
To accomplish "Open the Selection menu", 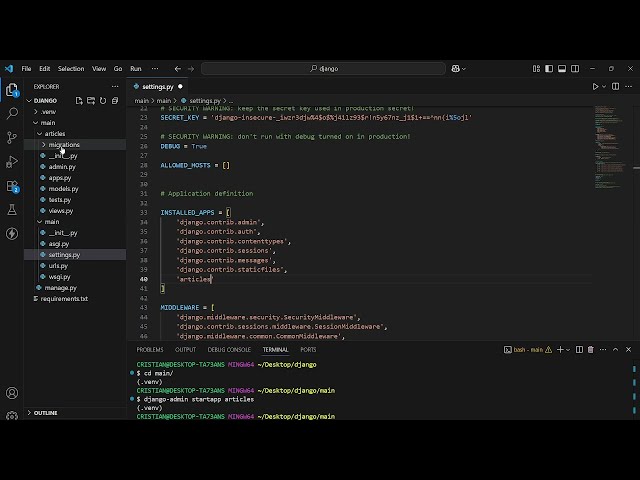I will pyautogui.click(x=71, y=69).
